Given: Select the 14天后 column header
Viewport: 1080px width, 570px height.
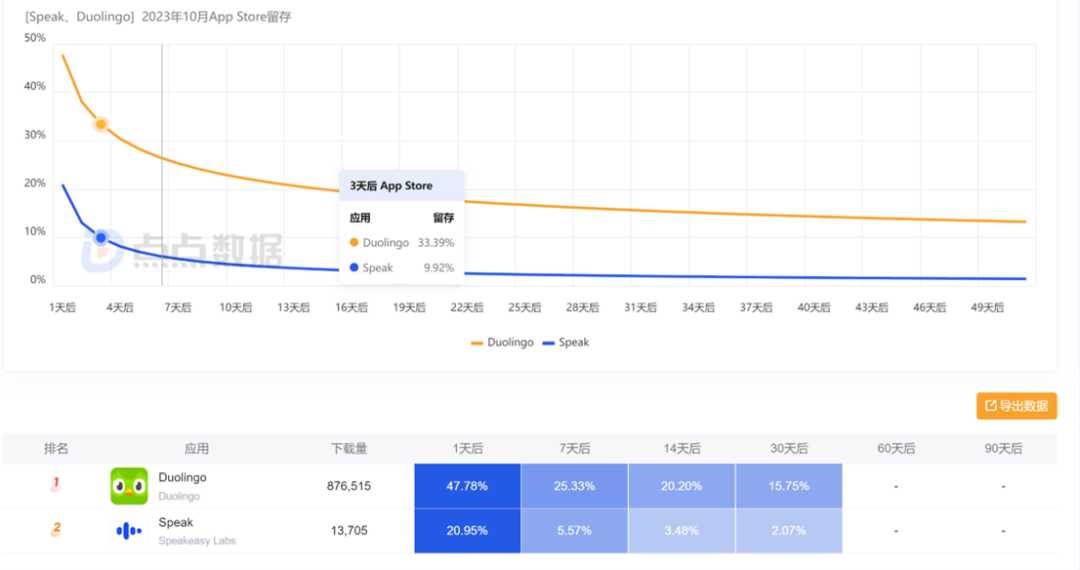Looking at the screenshot, I should click(x=682, y=449).
